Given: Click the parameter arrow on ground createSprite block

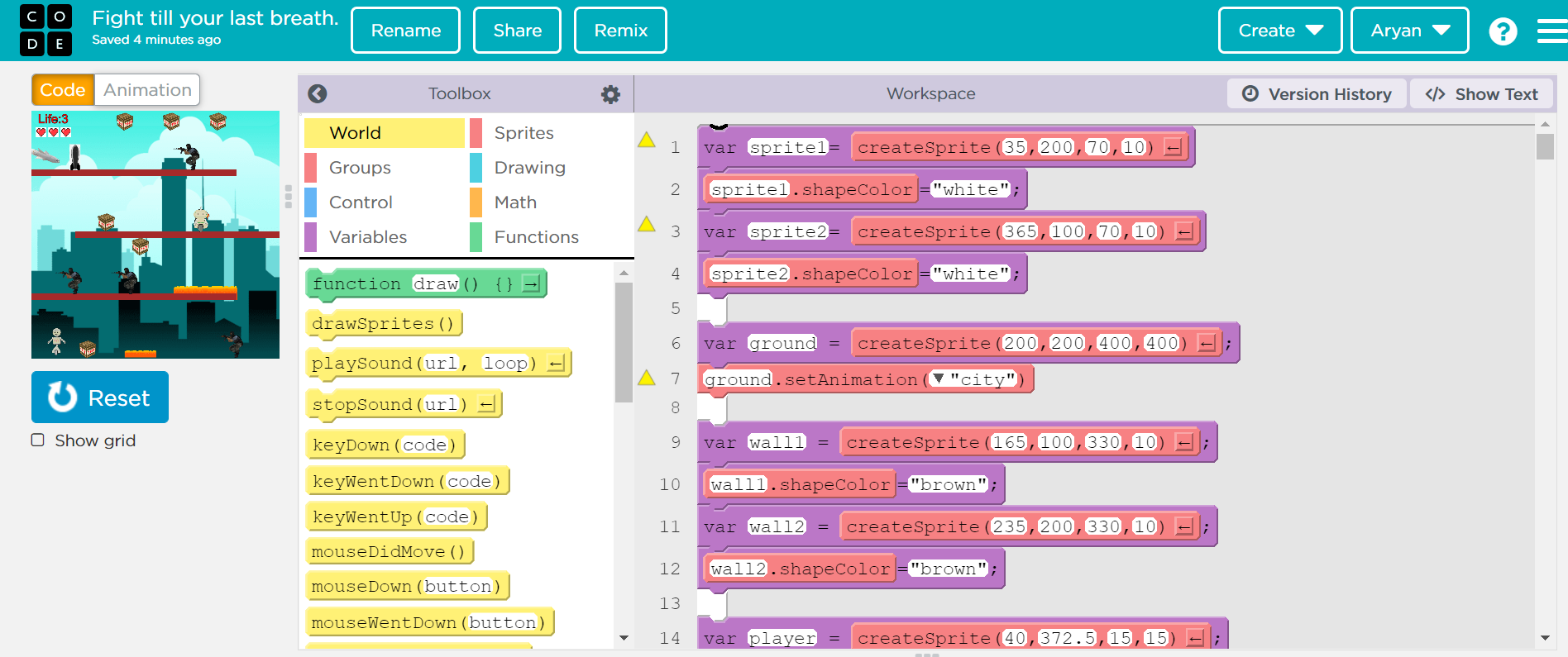Looking at the screenshot, I should [x=1207, y=343].
